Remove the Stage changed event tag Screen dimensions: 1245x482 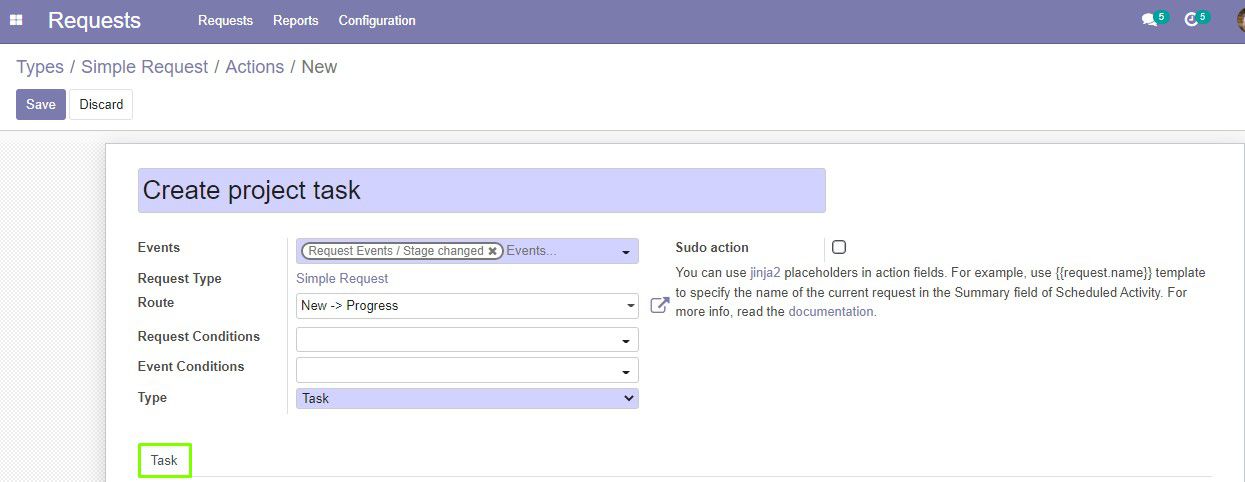pyautogui.click(x=493, y=251)
